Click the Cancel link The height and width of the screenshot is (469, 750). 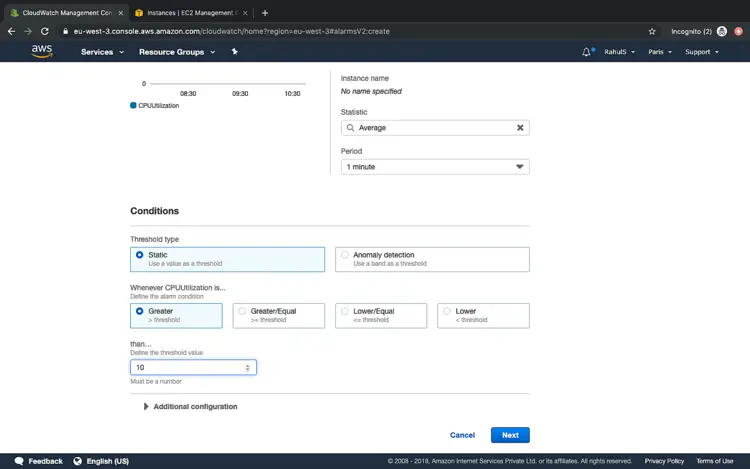tap(462, 435)
